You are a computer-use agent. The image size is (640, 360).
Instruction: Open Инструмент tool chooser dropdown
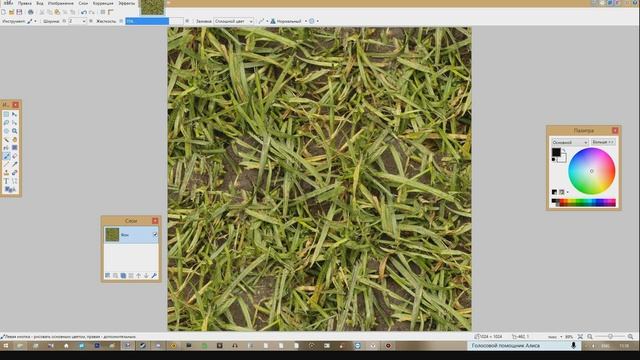31,21
